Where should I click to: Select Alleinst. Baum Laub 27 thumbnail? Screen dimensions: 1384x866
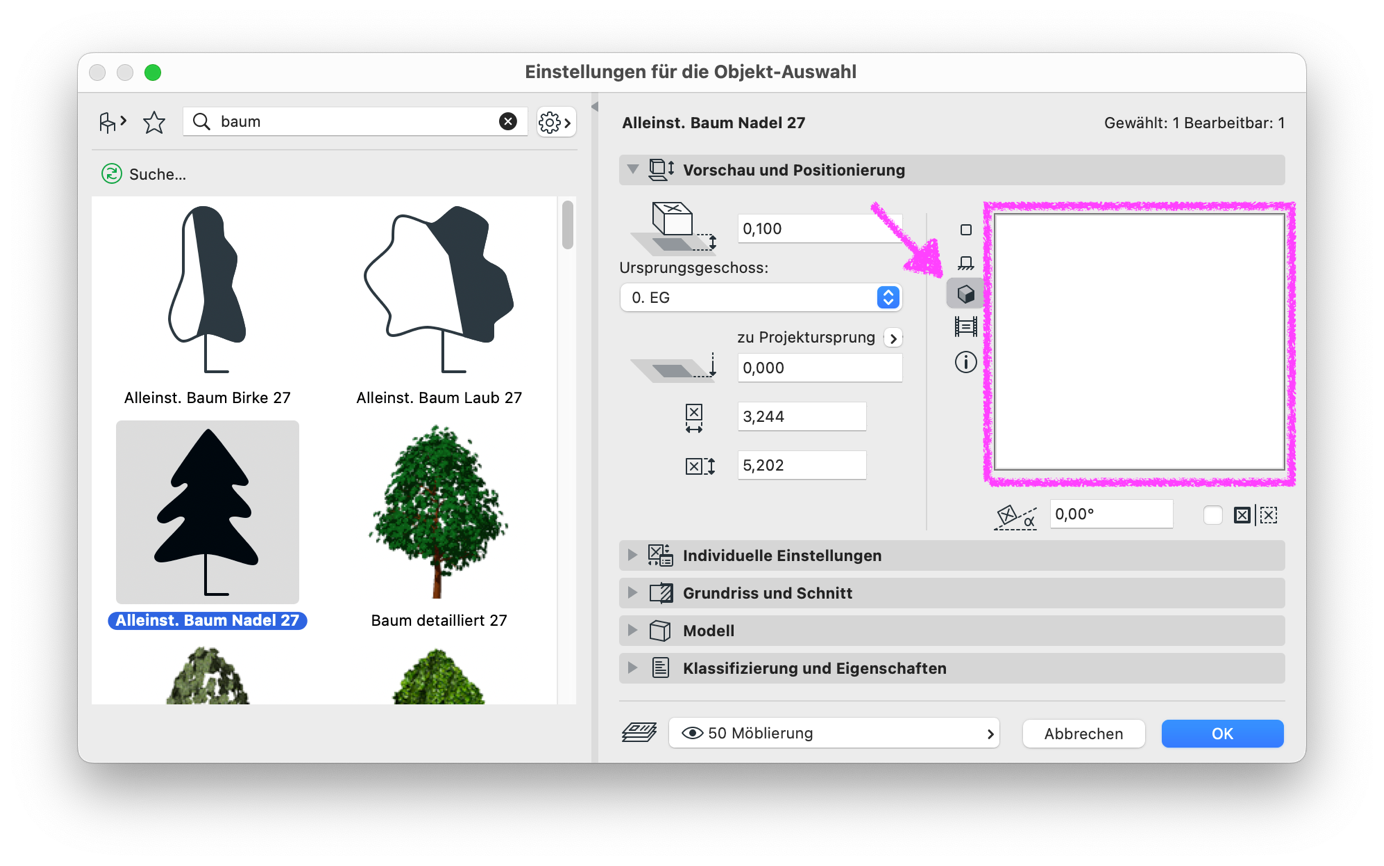tap(439, 290)
